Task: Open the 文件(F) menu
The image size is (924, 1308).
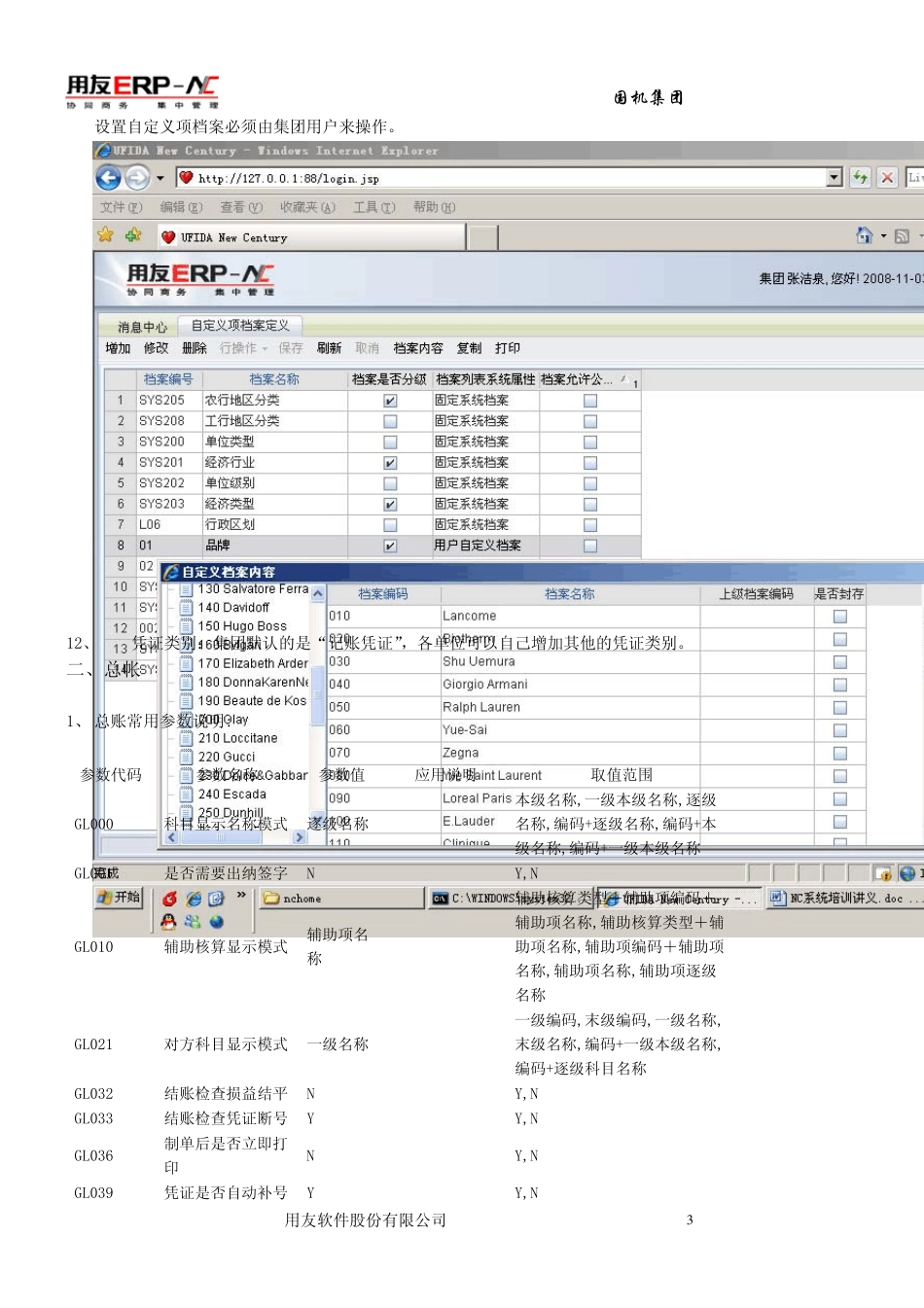Action: coord(121,207)
